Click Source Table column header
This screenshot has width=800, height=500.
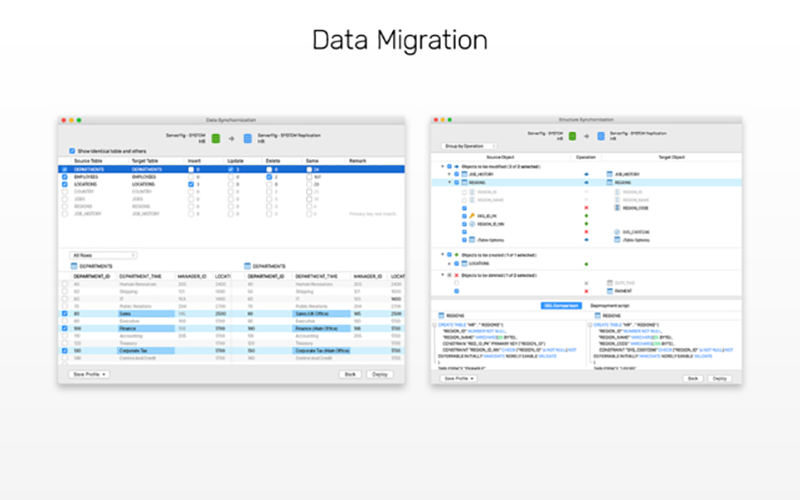[x=88, y=161]
